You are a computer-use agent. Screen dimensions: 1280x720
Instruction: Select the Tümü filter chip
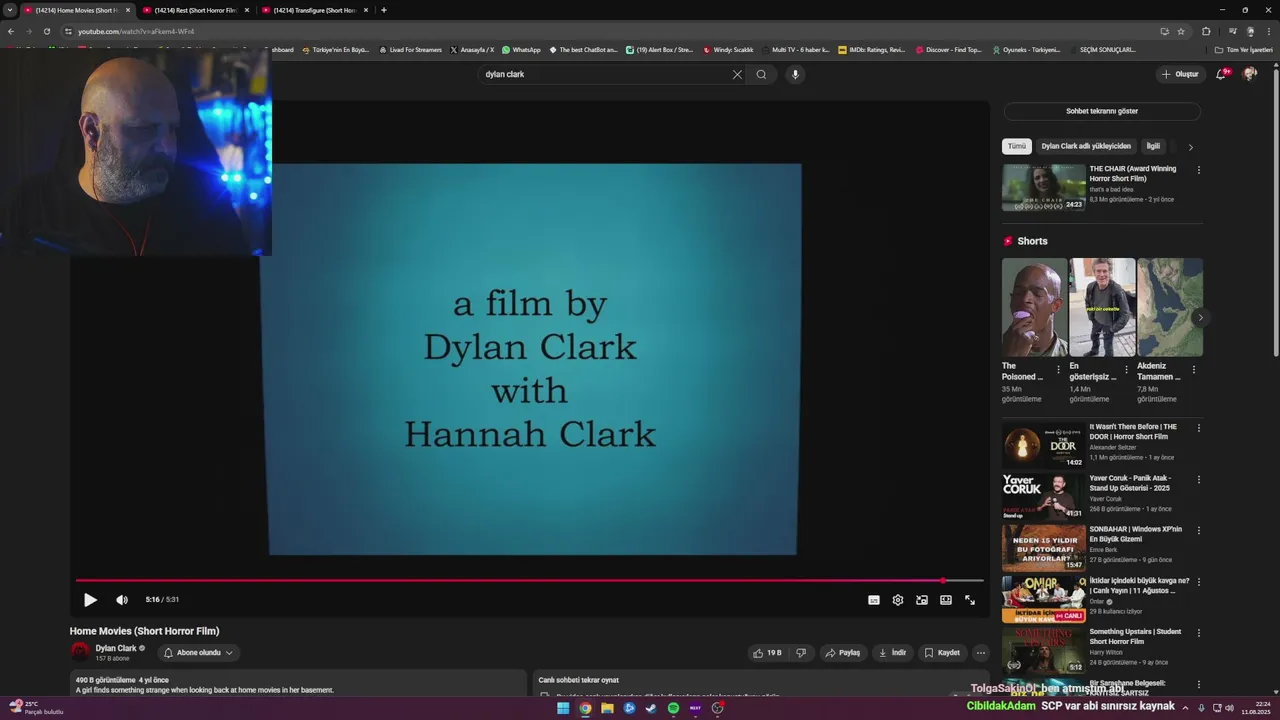point(1017,146)
